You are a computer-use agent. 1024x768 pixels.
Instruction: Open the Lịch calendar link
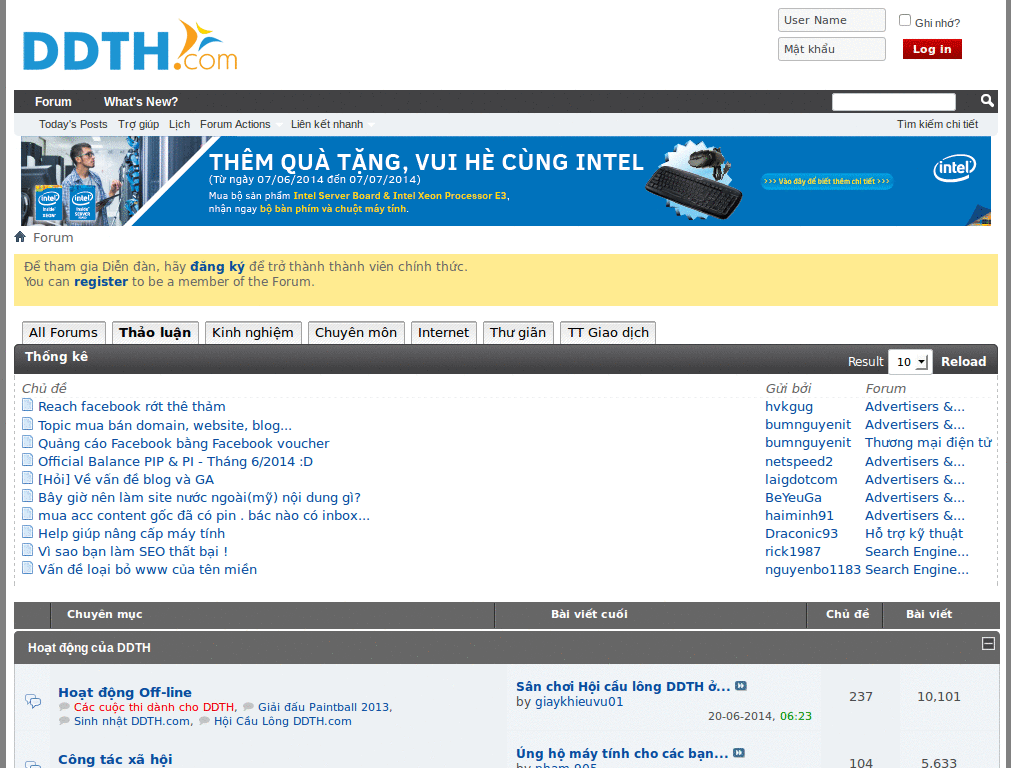click(x=180, y=124)
